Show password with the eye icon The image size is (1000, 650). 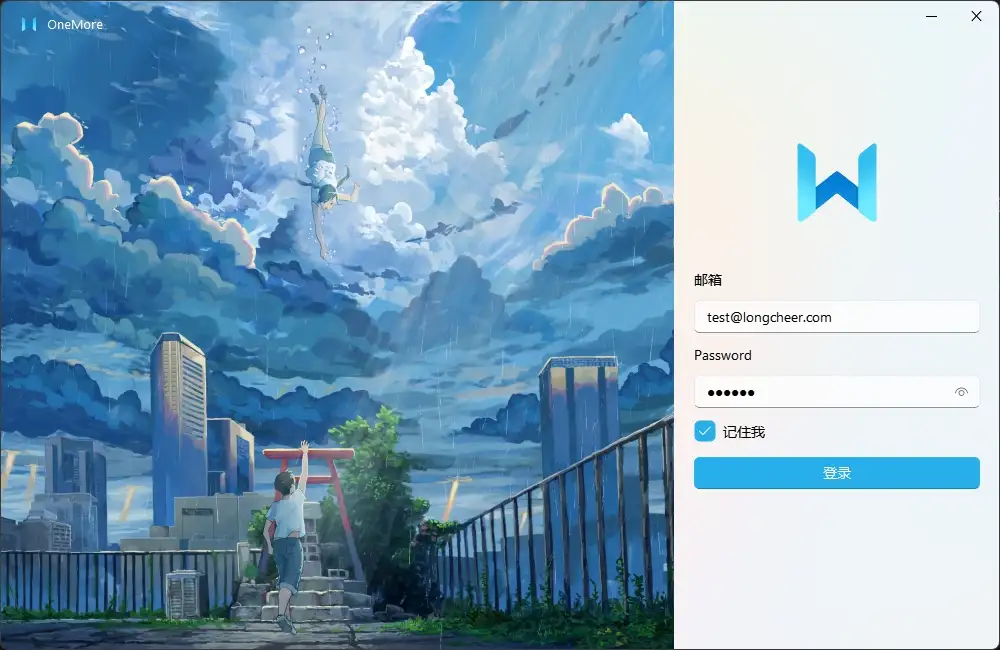click(x=961, y=392)
